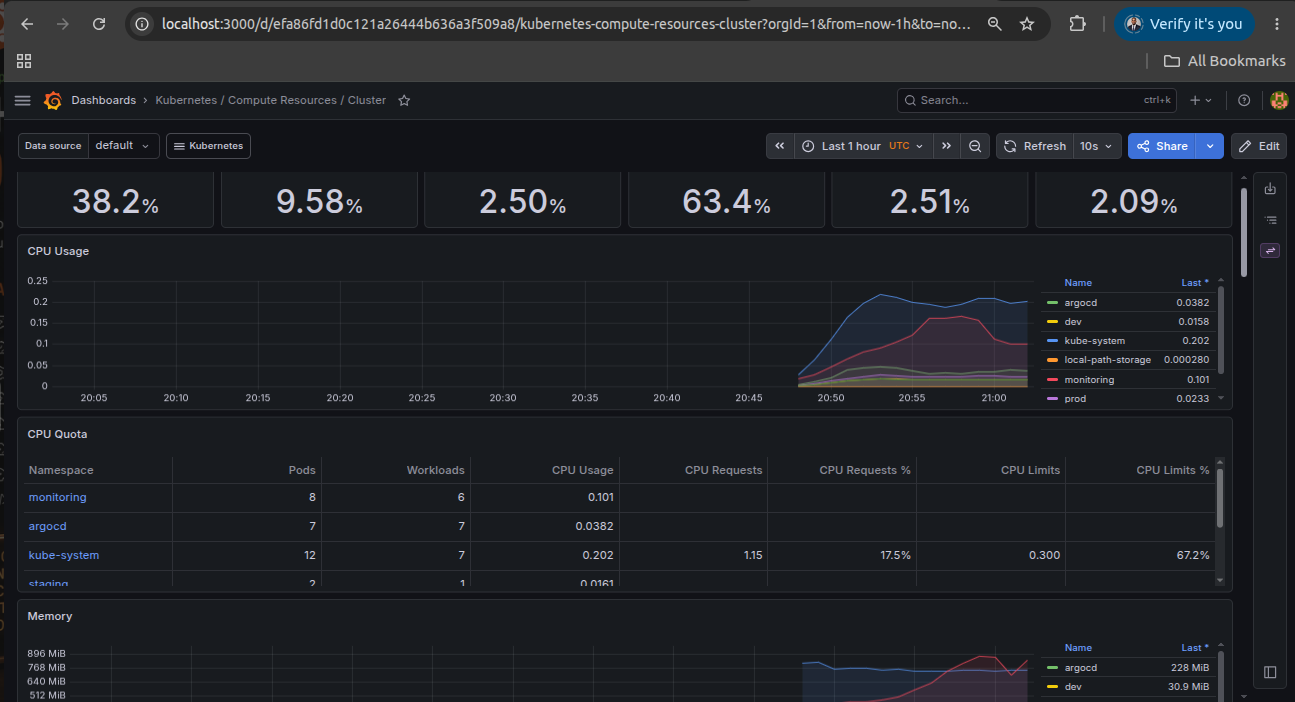The height and width of the screenshot is (702, 1295).
Task: Open the 10s refresh interval dropdown
Action: pyautogui.click(x=1097, y=146)
